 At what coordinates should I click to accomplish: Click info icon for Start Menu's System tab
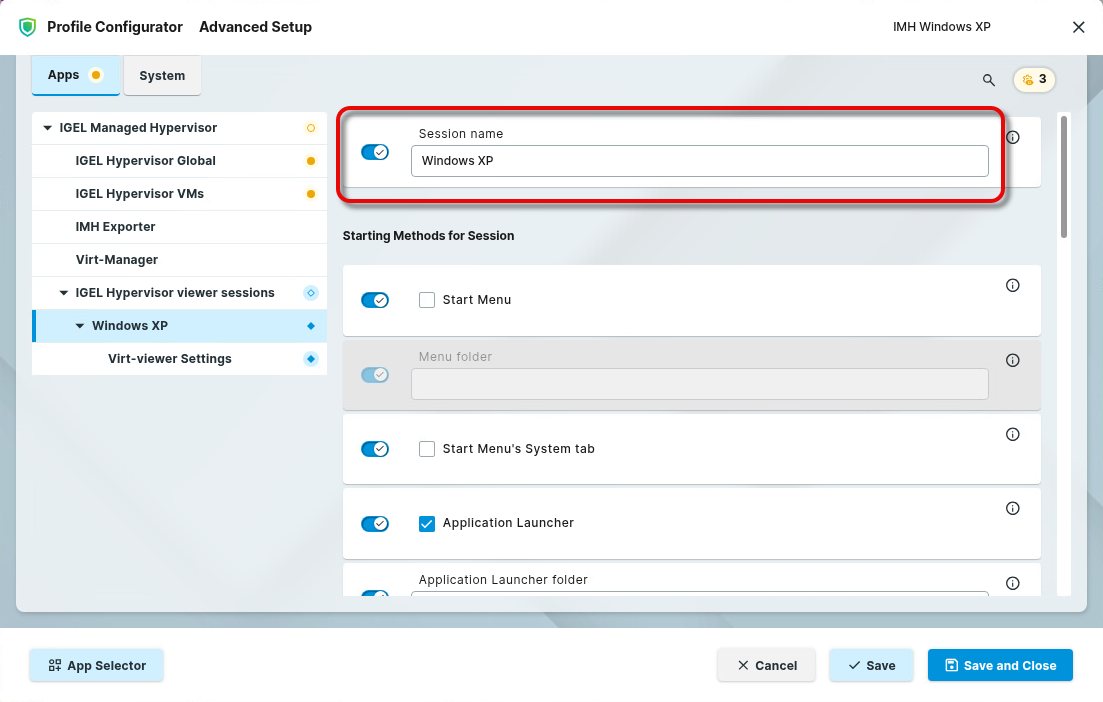click(x=1012, y=434)
